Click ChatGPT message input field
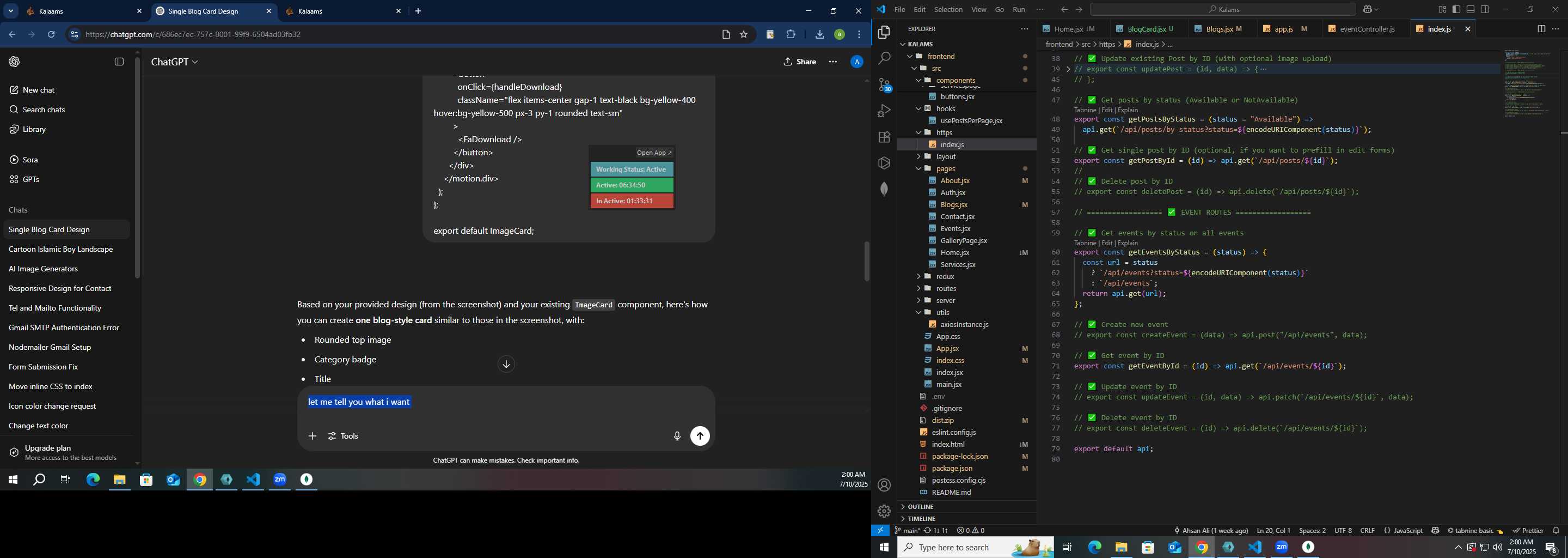 (506, 403)
